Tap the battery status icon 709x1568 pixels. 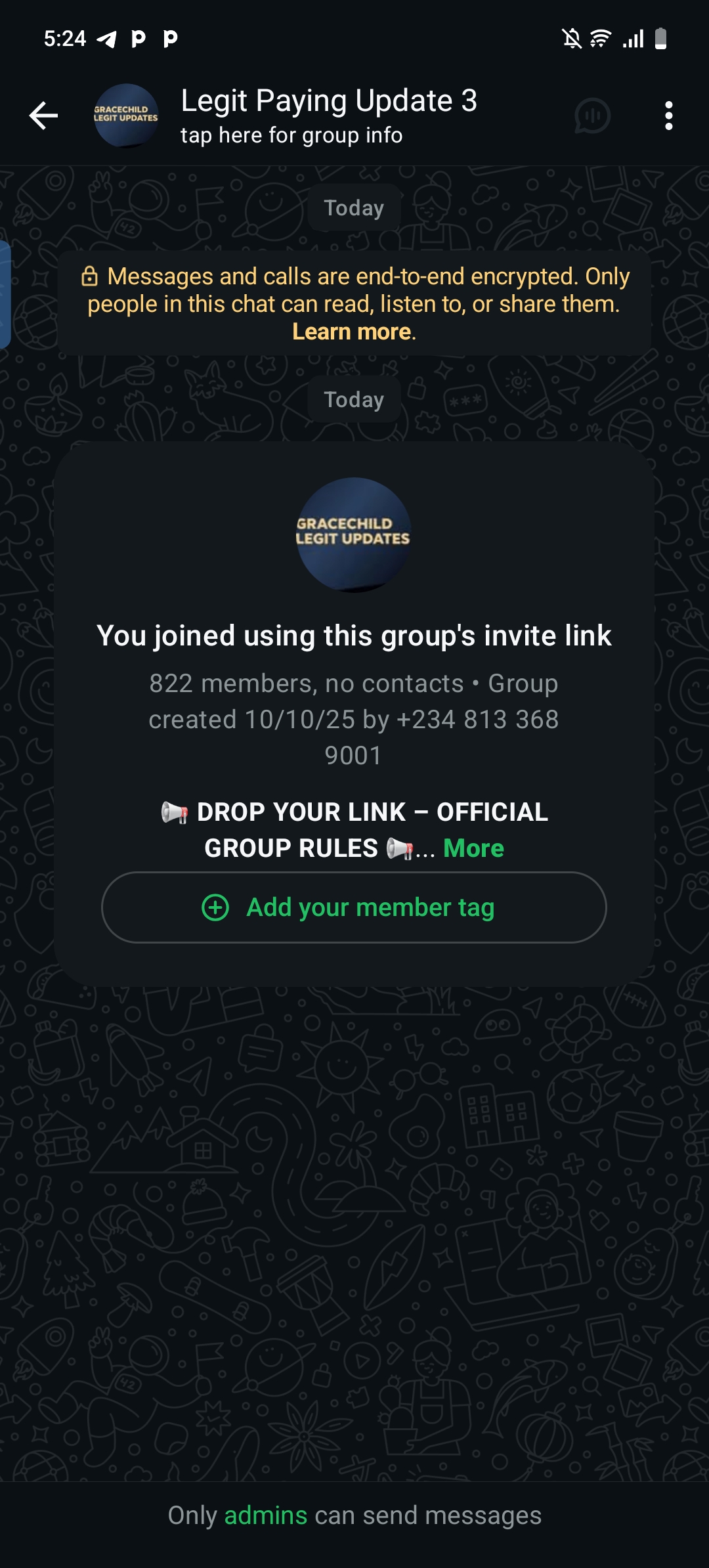pos(661,39)
